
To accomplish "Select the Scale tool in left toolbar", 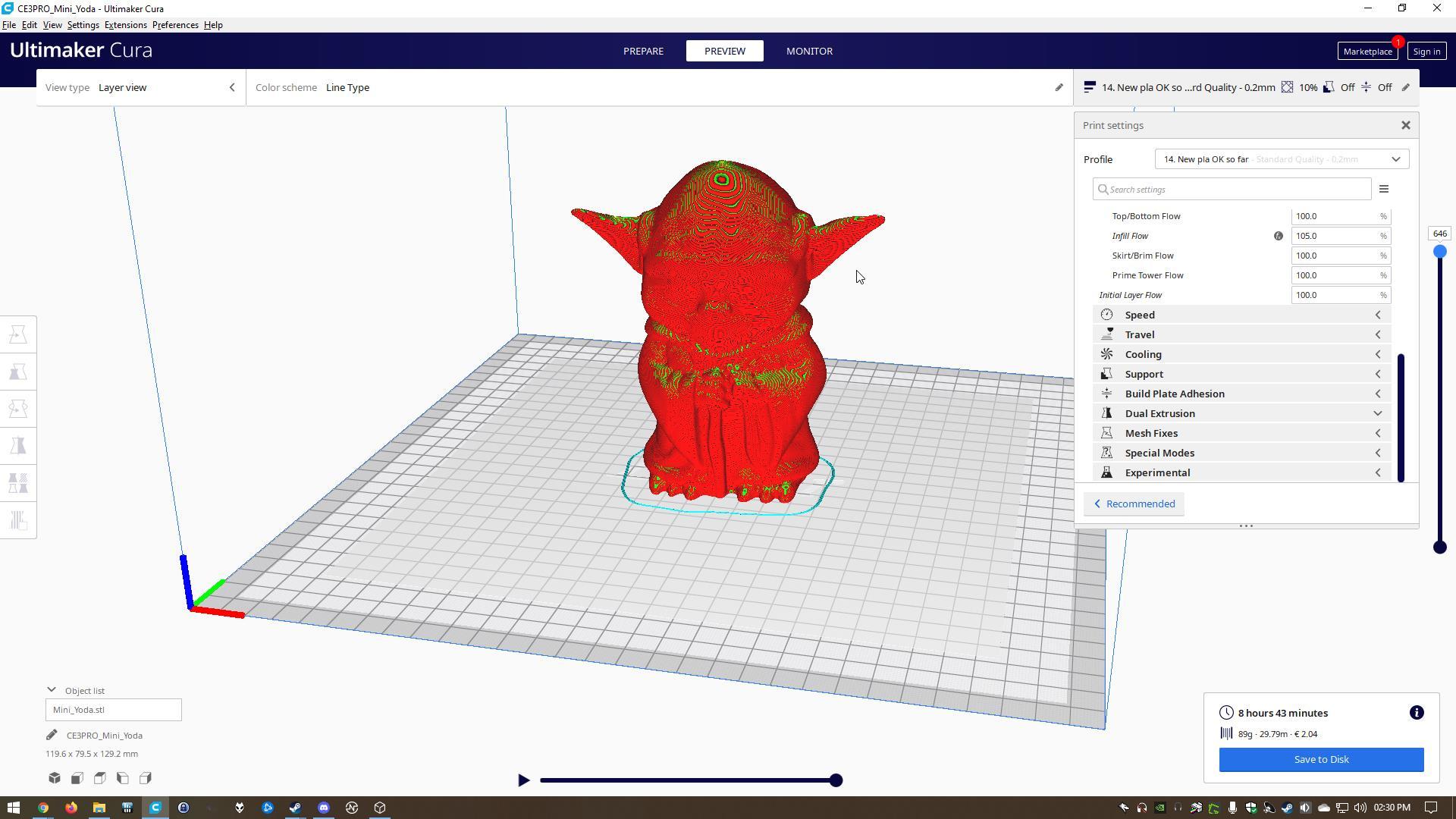I will coord(18,372).
